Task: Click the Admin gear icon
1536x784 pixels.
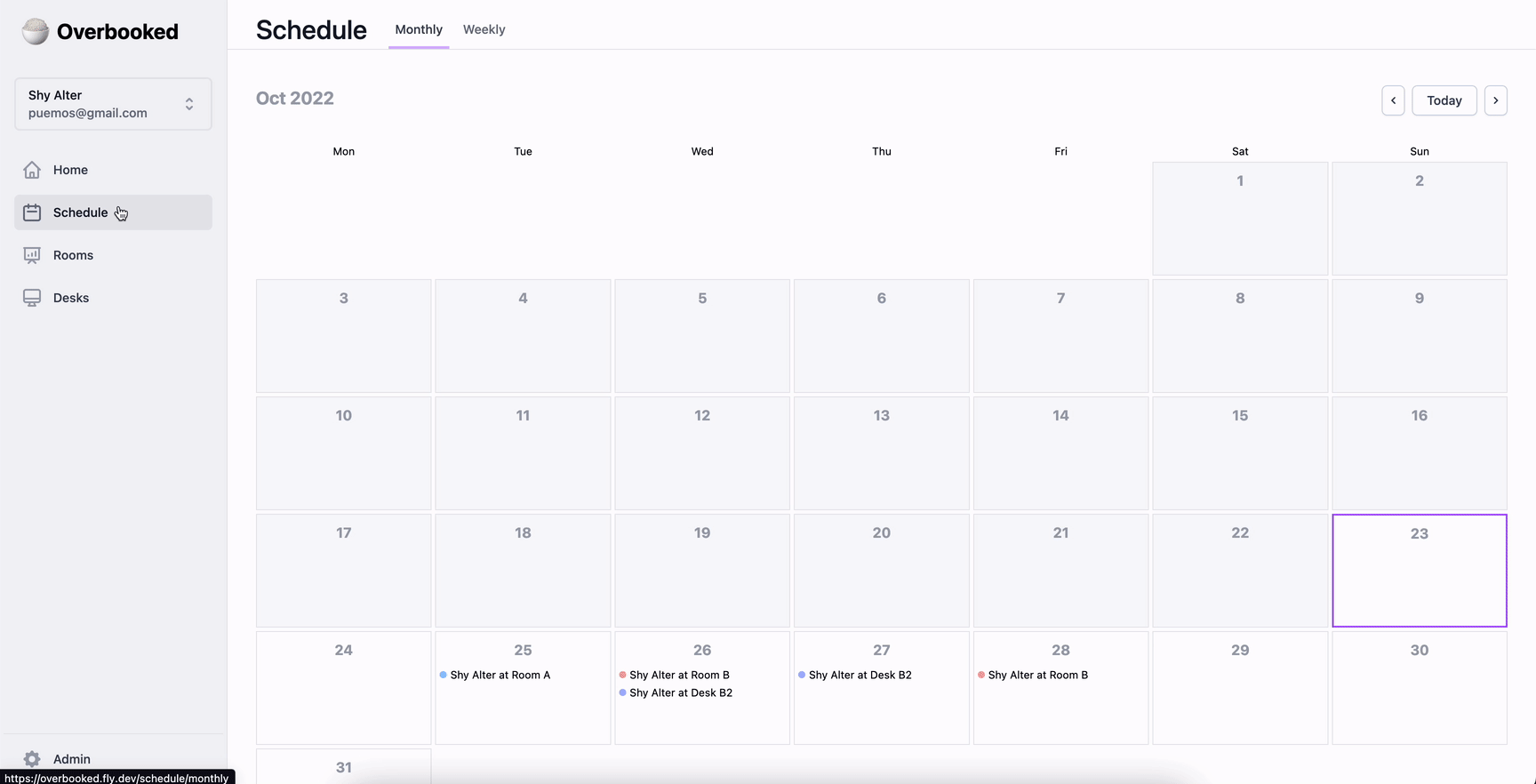Action: pos(32,759)
